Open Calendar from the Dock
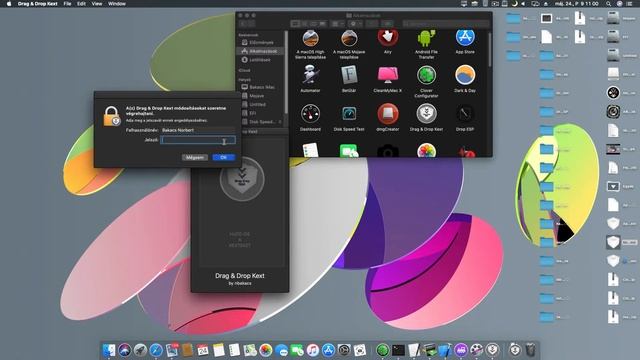This screenshot has width=640, height=360. (x=203, y=350)
